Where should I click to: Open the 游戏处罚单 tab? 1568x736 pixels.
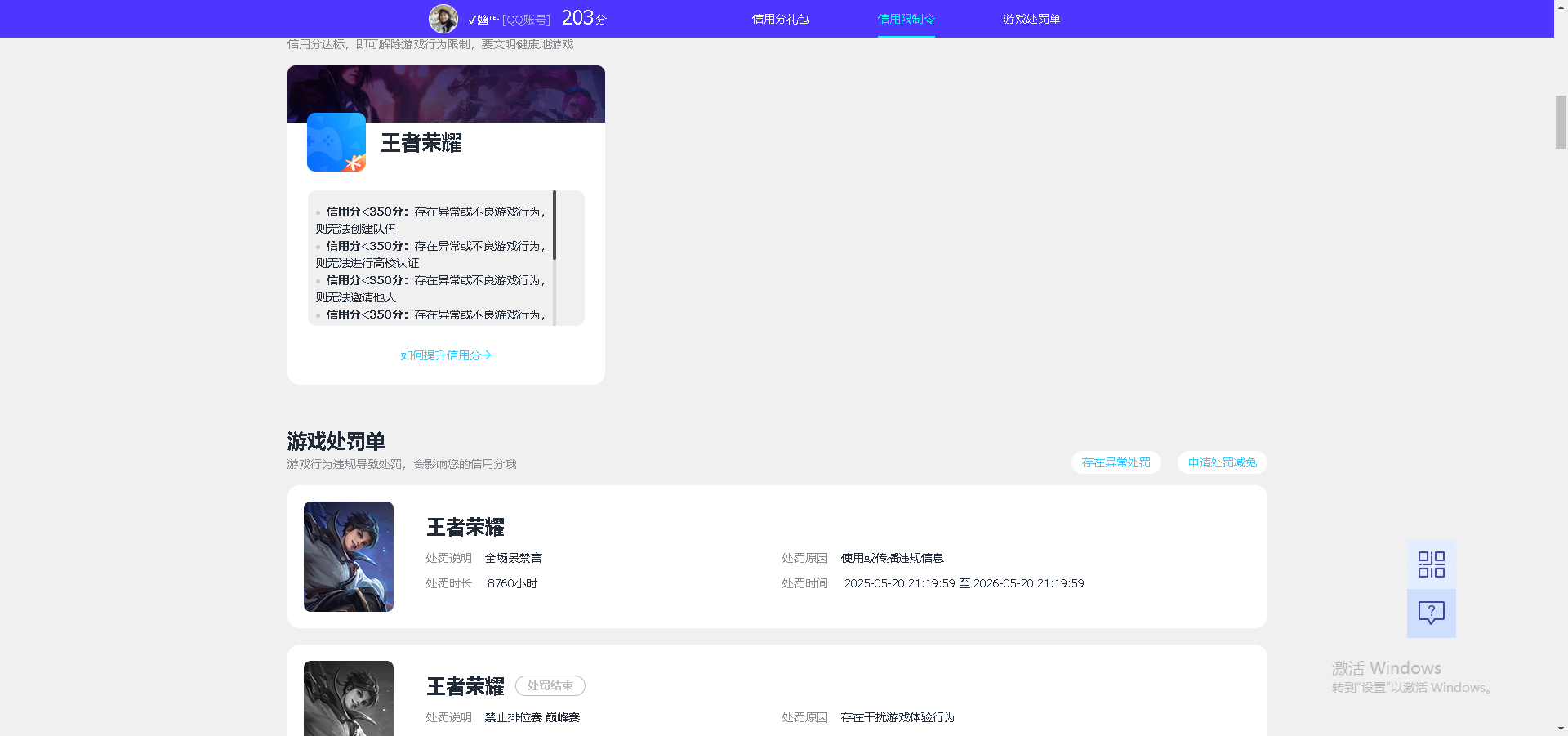point(1031,18)
